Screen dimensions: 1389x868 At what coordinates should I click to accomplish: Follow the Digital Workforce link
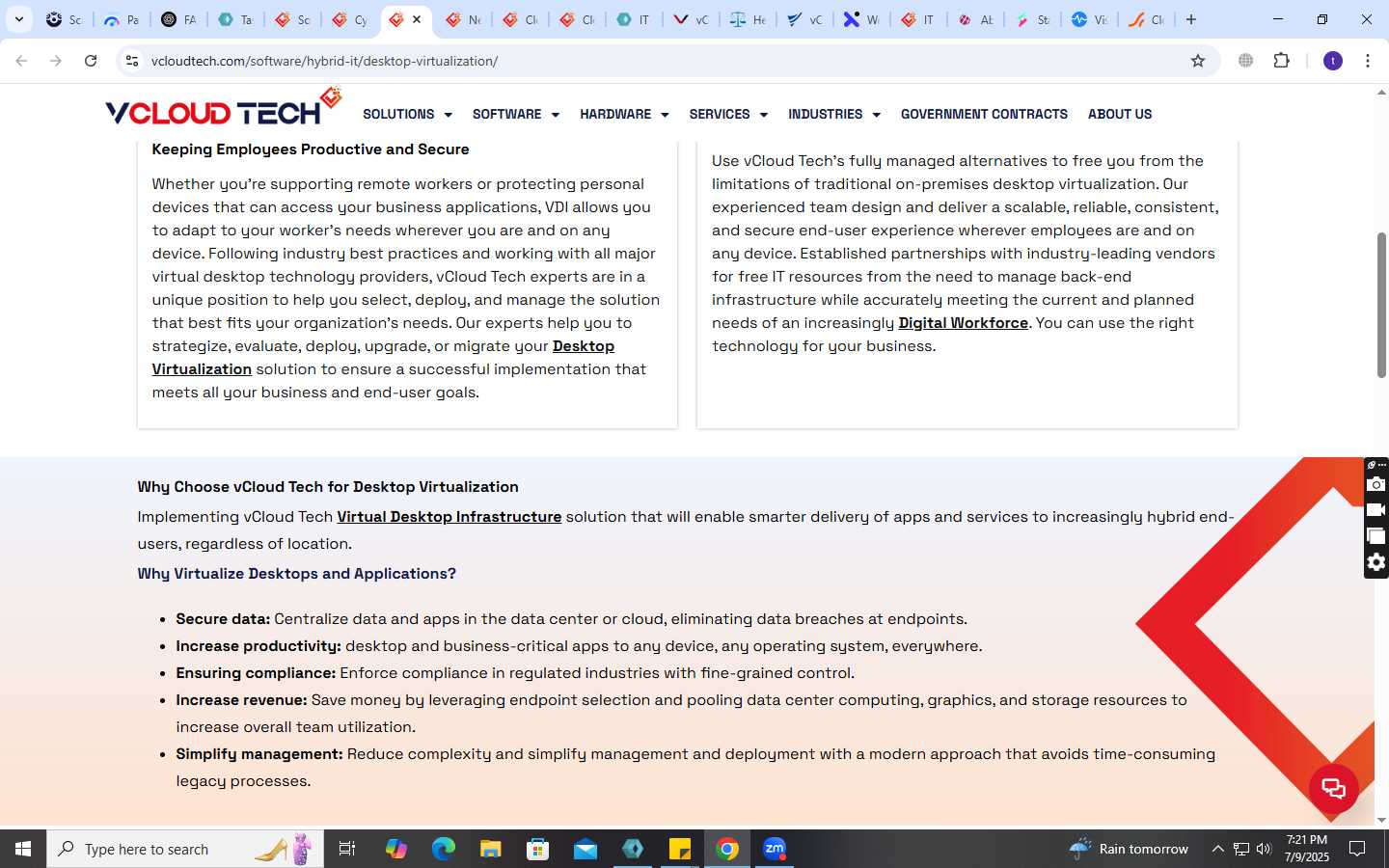tap(963, 323)
